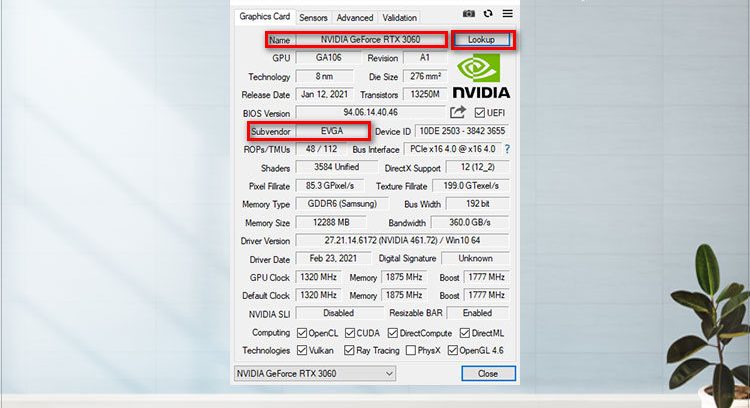Viewport: 750px width, 408px height.
Task: Toggle the OpenCL checkbox
Action: [x=302, y=332]
